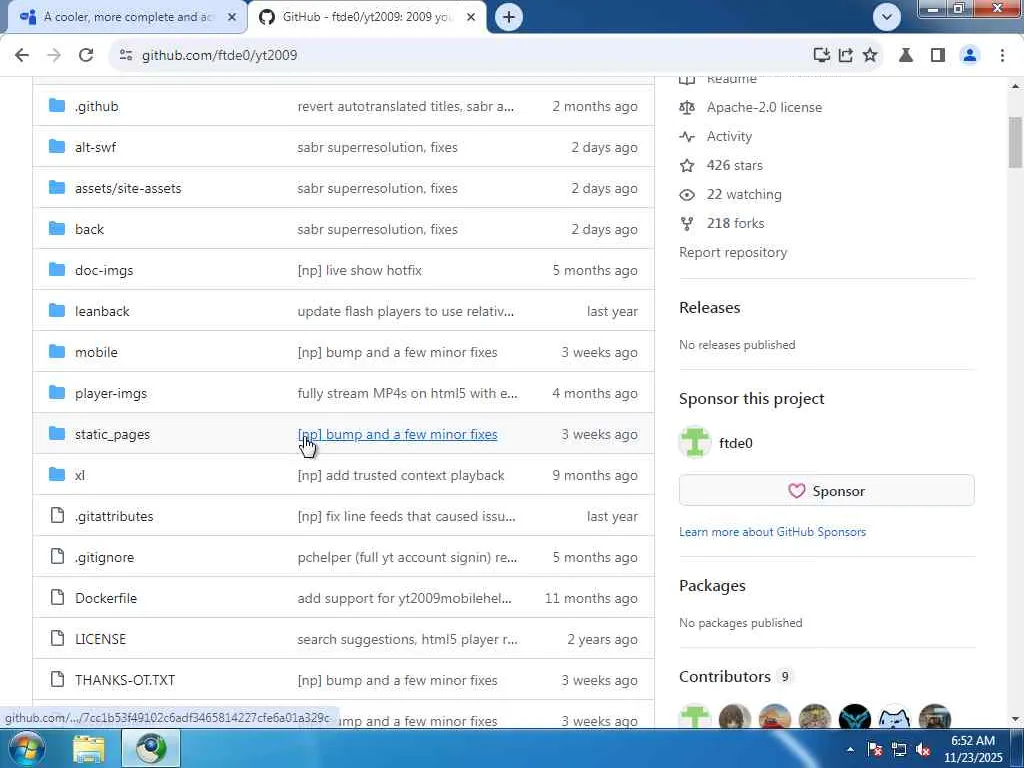1024x768 pixels.
Task: Open Windows Explorer from the taskbar
Action: pos(88,749)
